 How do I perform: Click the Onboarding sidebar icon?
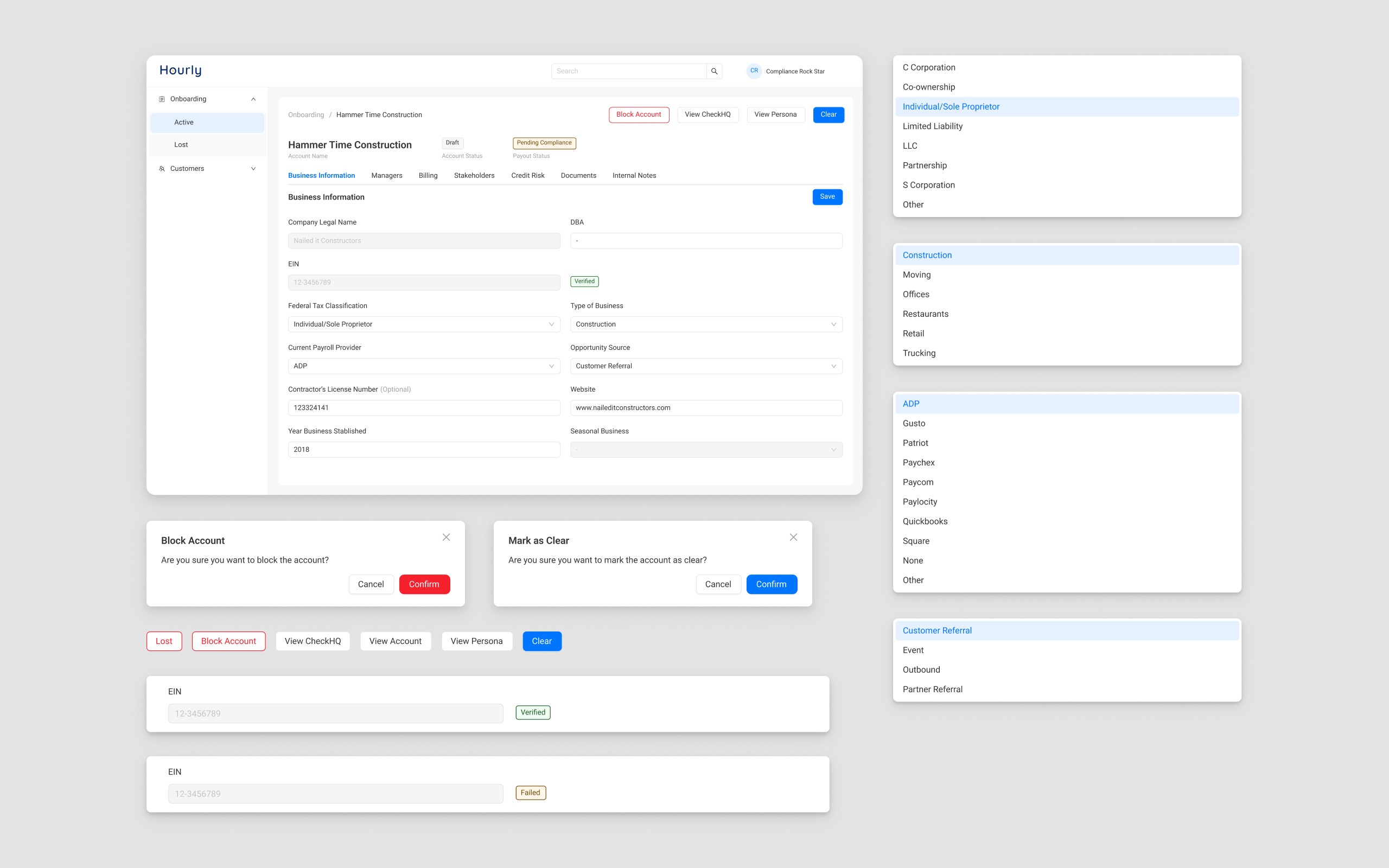click(162, 99)
